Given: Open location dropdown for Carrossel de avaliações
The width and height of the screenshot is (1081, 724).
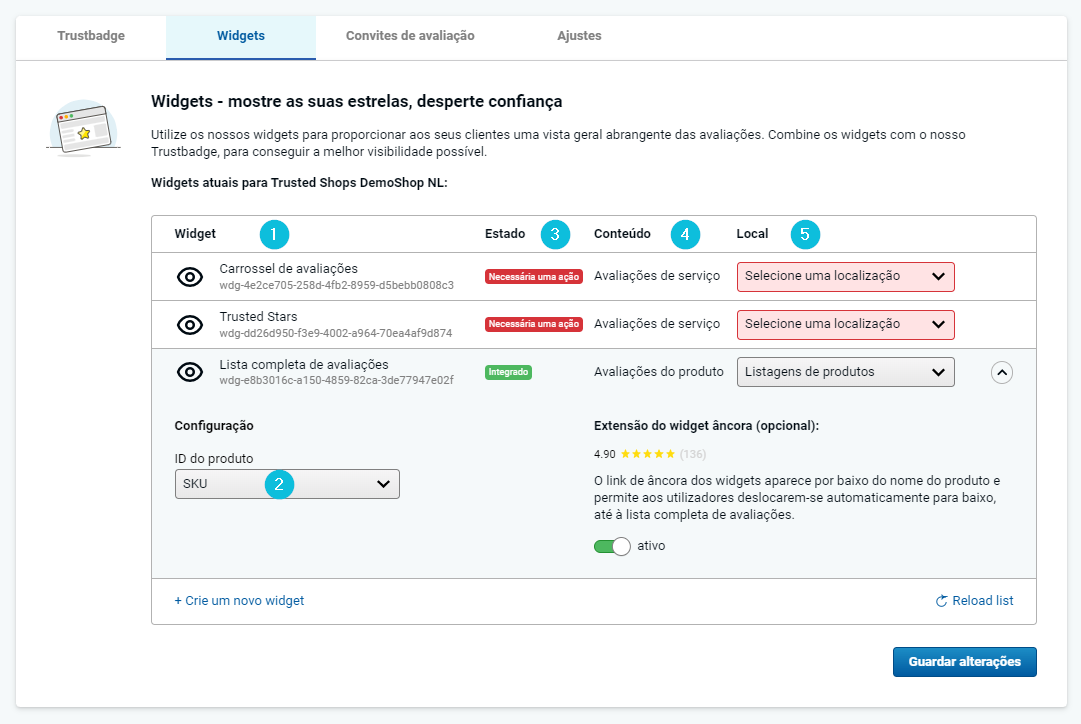Looking at the screenshot, I should 845,277.
